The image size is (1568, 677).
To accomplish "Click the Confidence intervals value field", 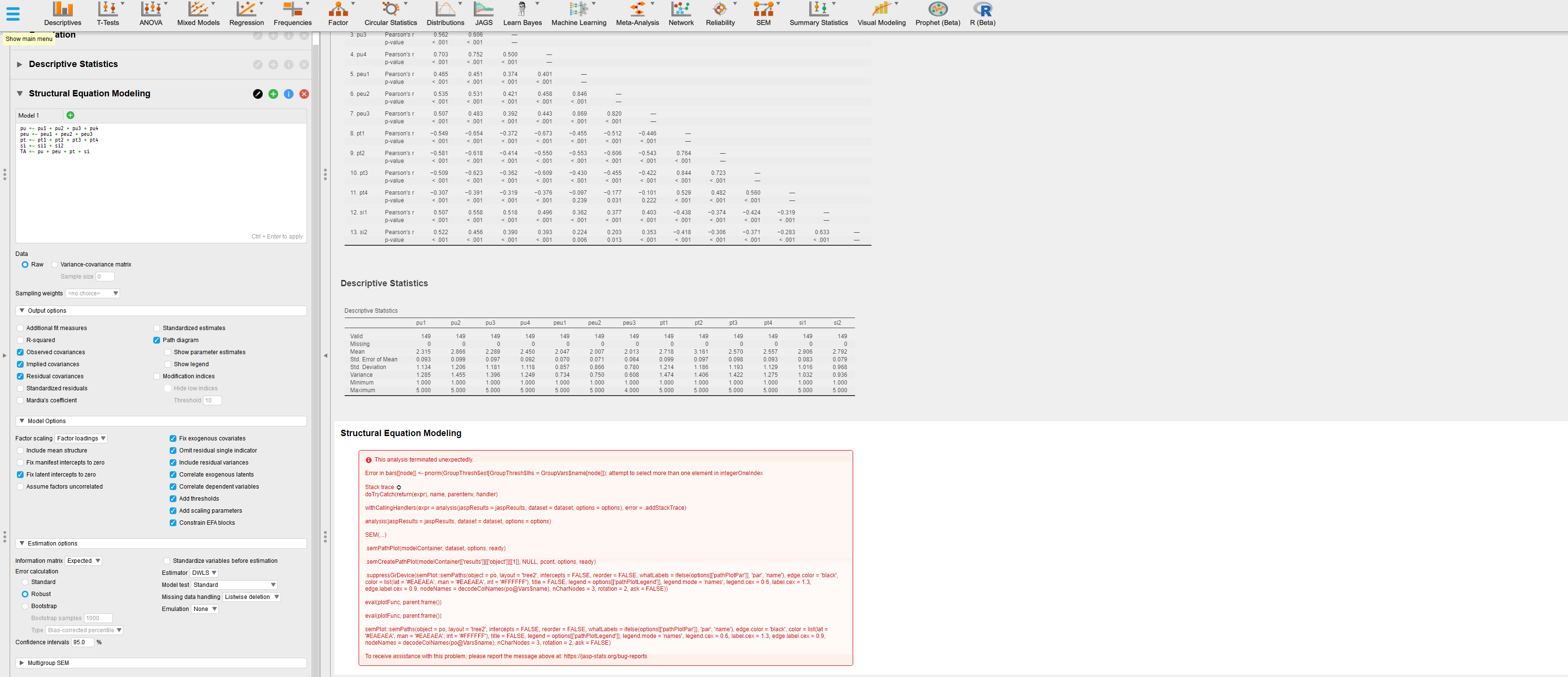I will tap(83, 642).
